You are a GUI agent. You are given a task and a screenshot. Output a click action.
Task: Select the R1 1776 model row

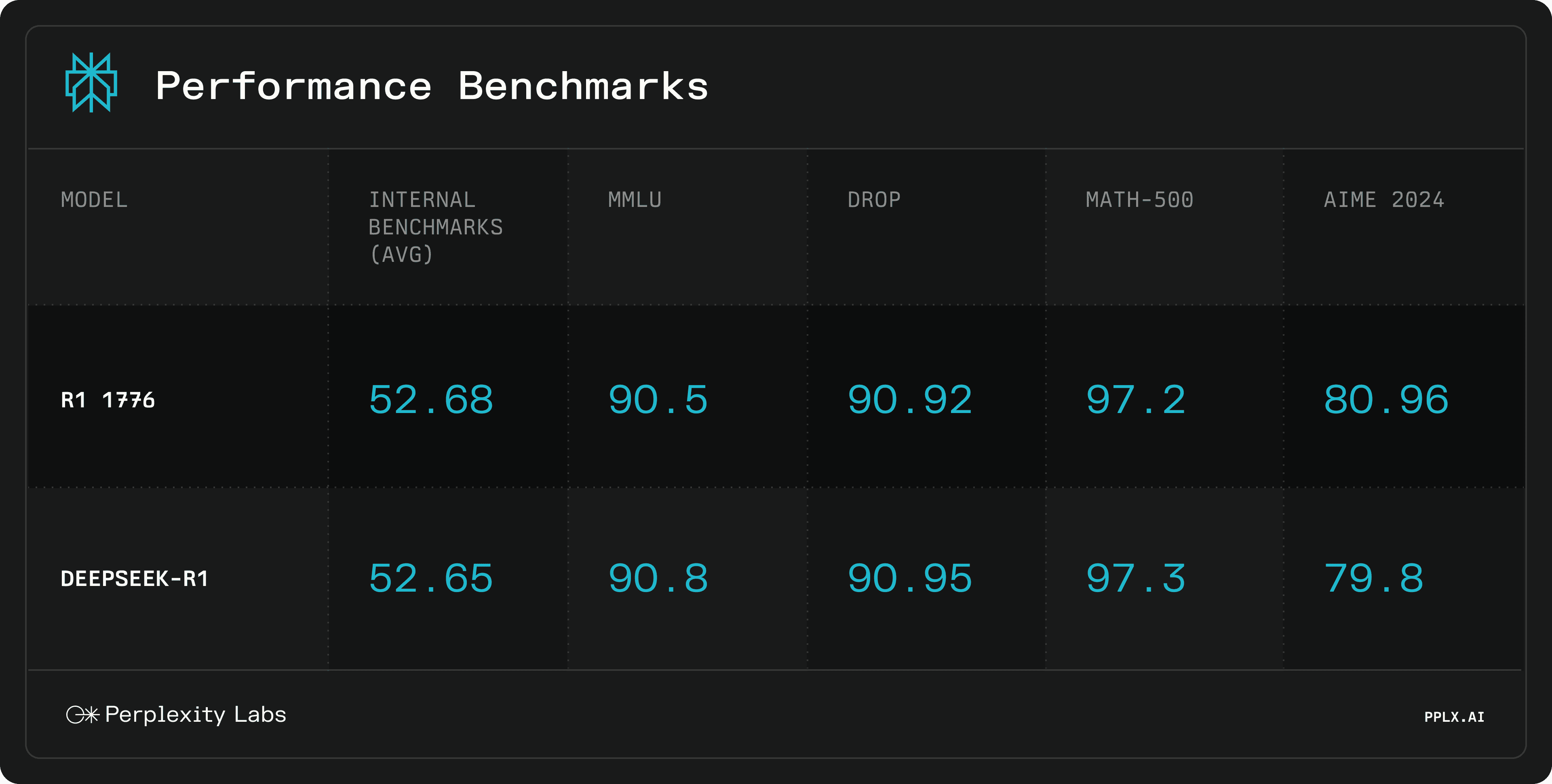[x=775, y=390]
